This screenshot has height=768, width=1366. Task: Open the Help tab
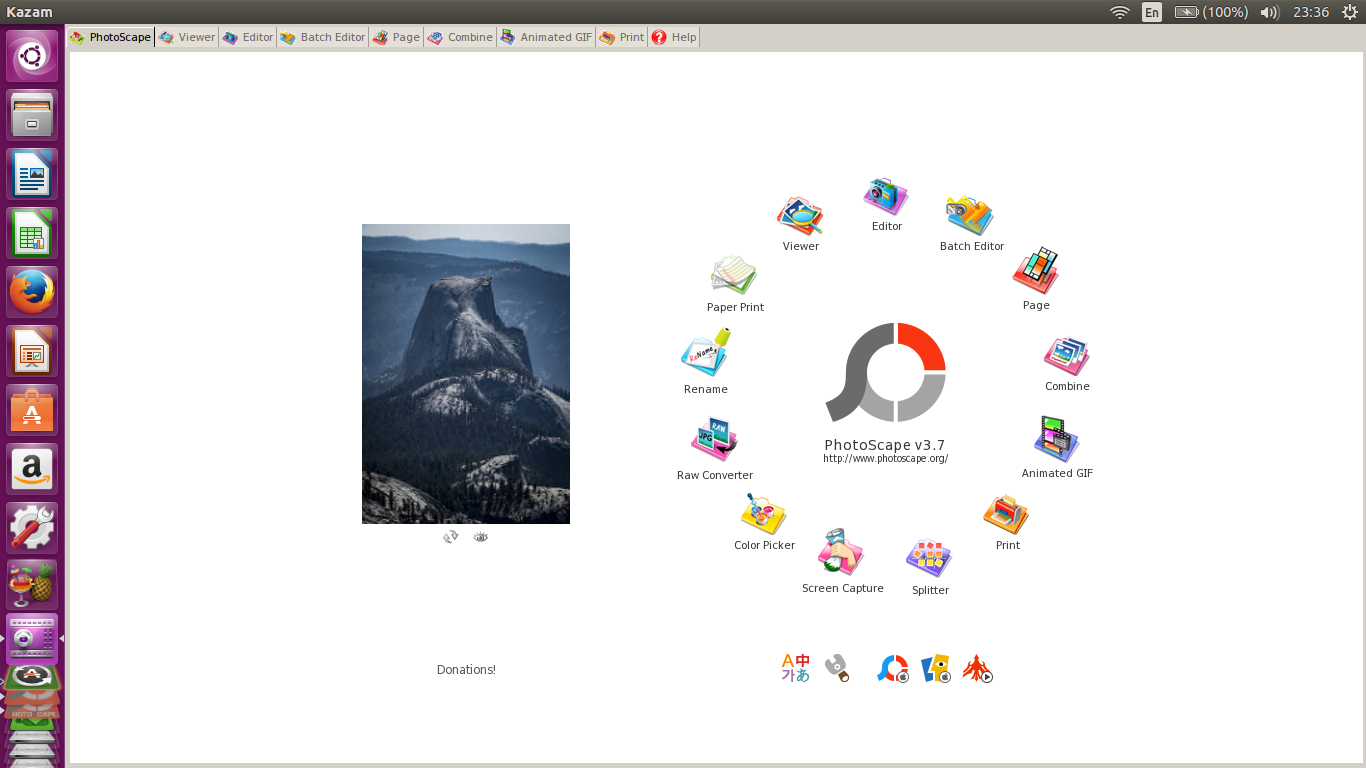point(673,37)
